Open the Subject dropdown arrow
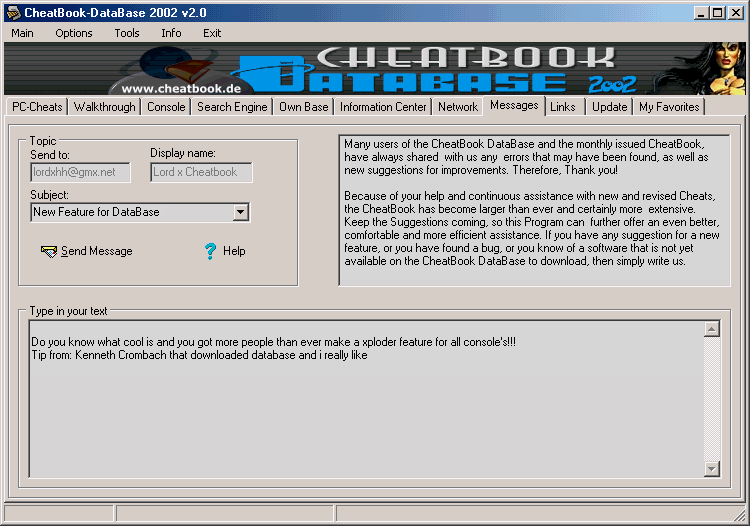 [240, 212]
